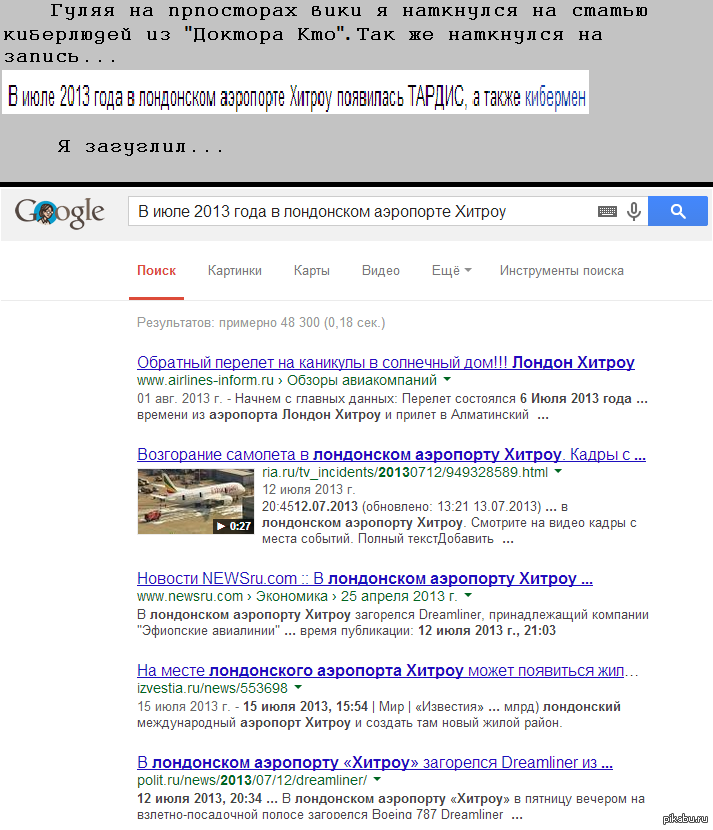Expand arrow beside airlines-inform.ru URL
This screenshot has height=830, width=713.
coord(447,380)
